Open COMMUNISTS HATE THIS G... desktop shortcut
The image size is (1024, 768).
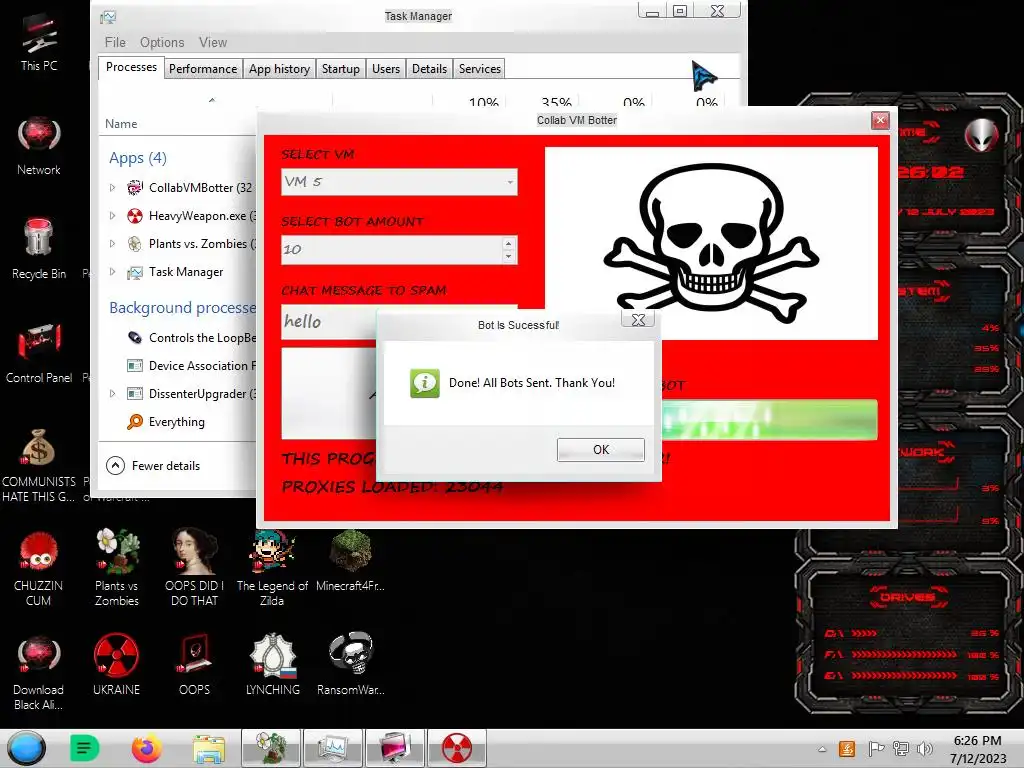point(39,465)
